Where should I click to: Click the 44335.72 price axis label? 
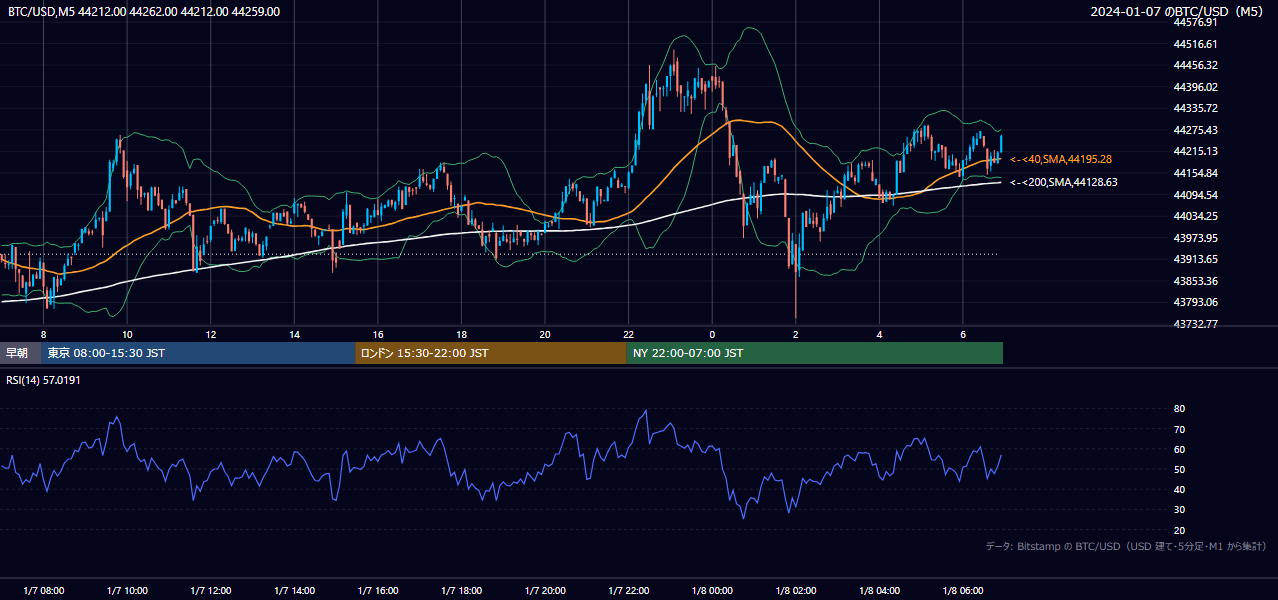coord(1195,108)
